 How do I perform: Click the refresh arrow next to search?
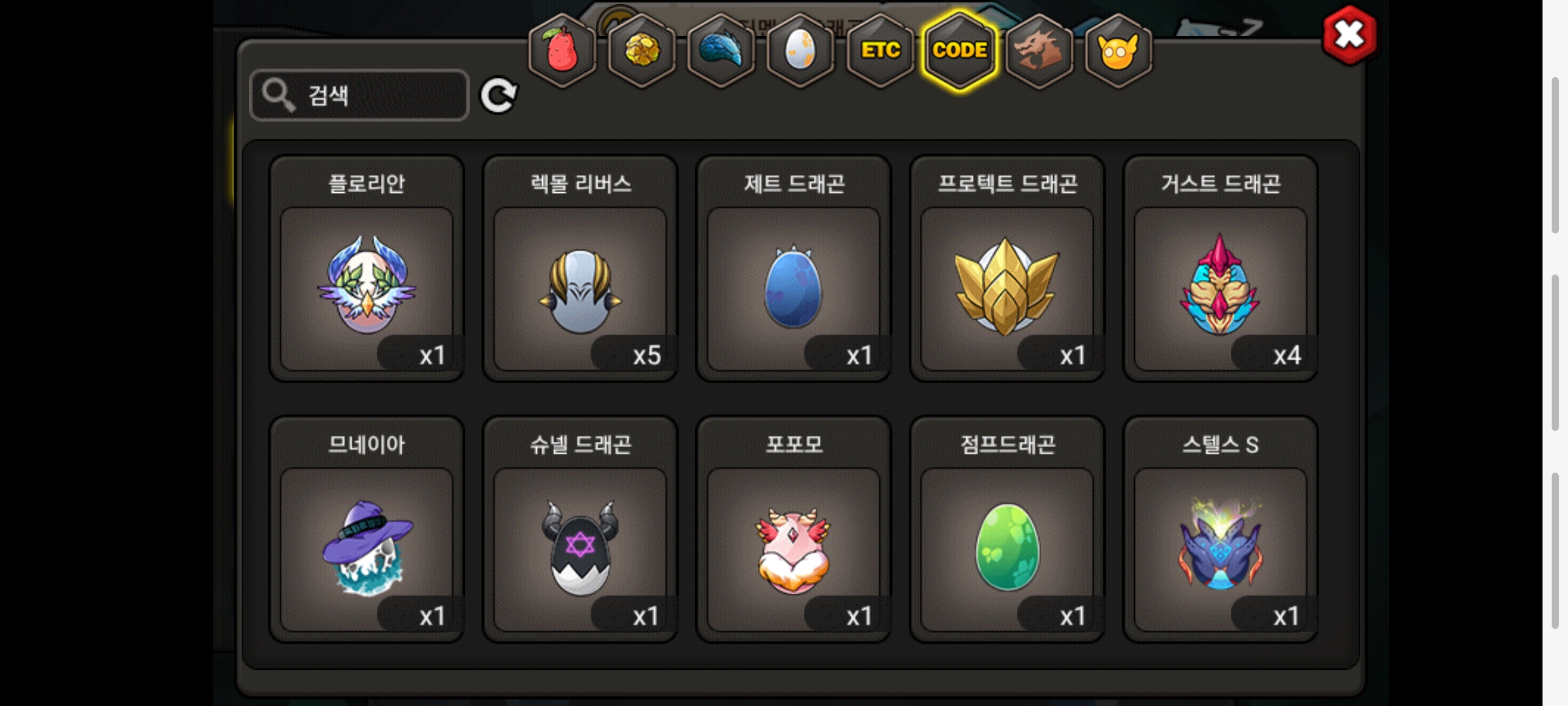[498, 96]
